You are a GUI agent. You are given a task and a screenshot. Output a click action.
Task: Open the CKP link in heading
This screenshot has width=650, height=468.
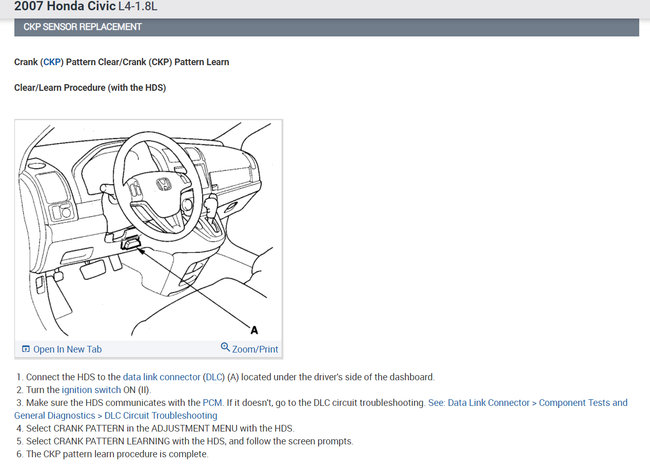point(52,62)
